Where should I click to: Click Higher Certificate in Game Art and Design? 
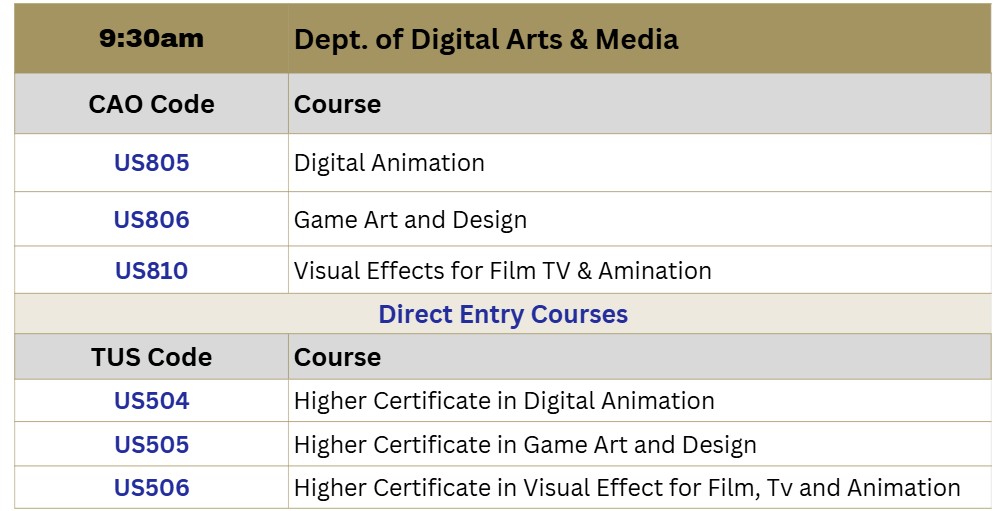click(x=525, y=445)
